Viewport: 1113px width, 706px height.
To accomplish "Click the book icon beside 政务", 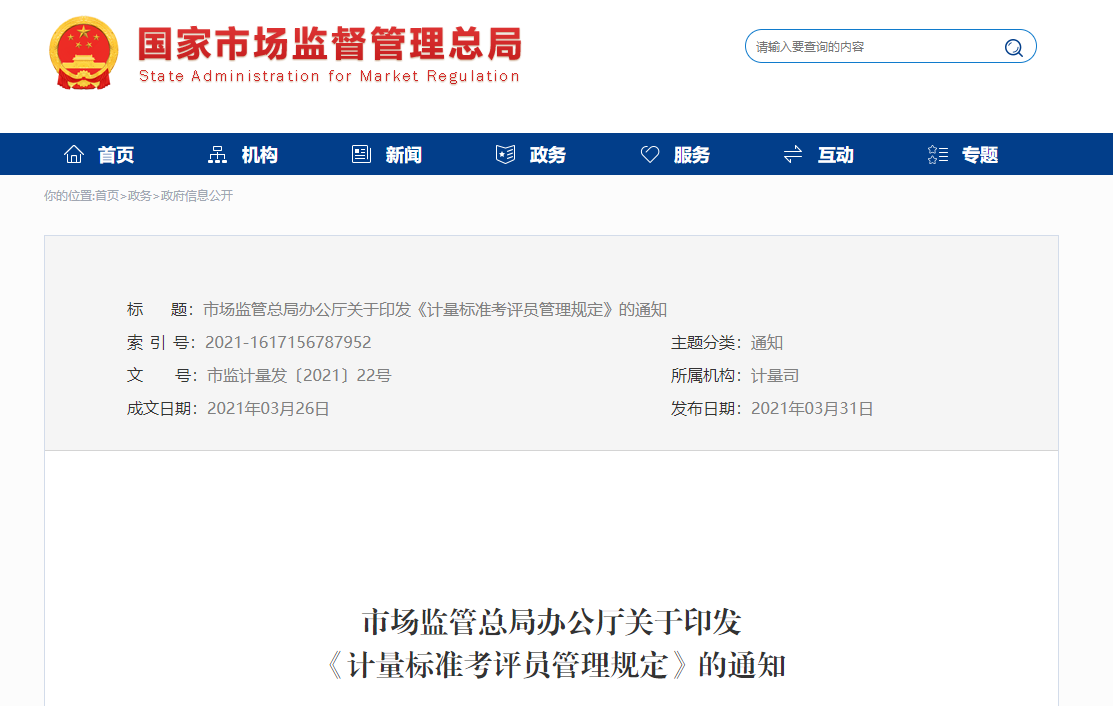I will pyautogui.click(x=505, y=154).
